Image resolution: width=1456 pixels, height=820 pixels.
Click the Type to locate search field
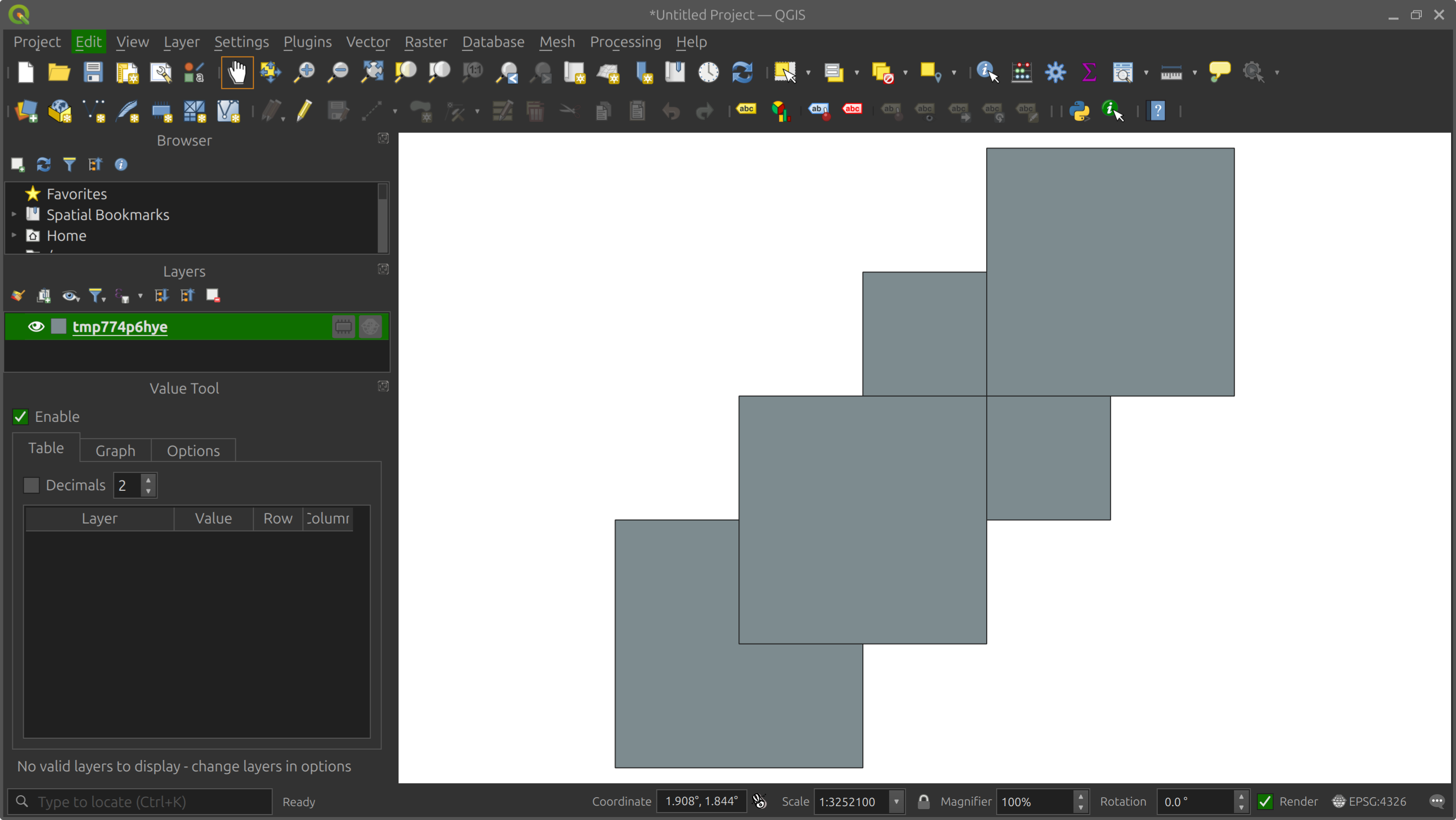point(140,801)
